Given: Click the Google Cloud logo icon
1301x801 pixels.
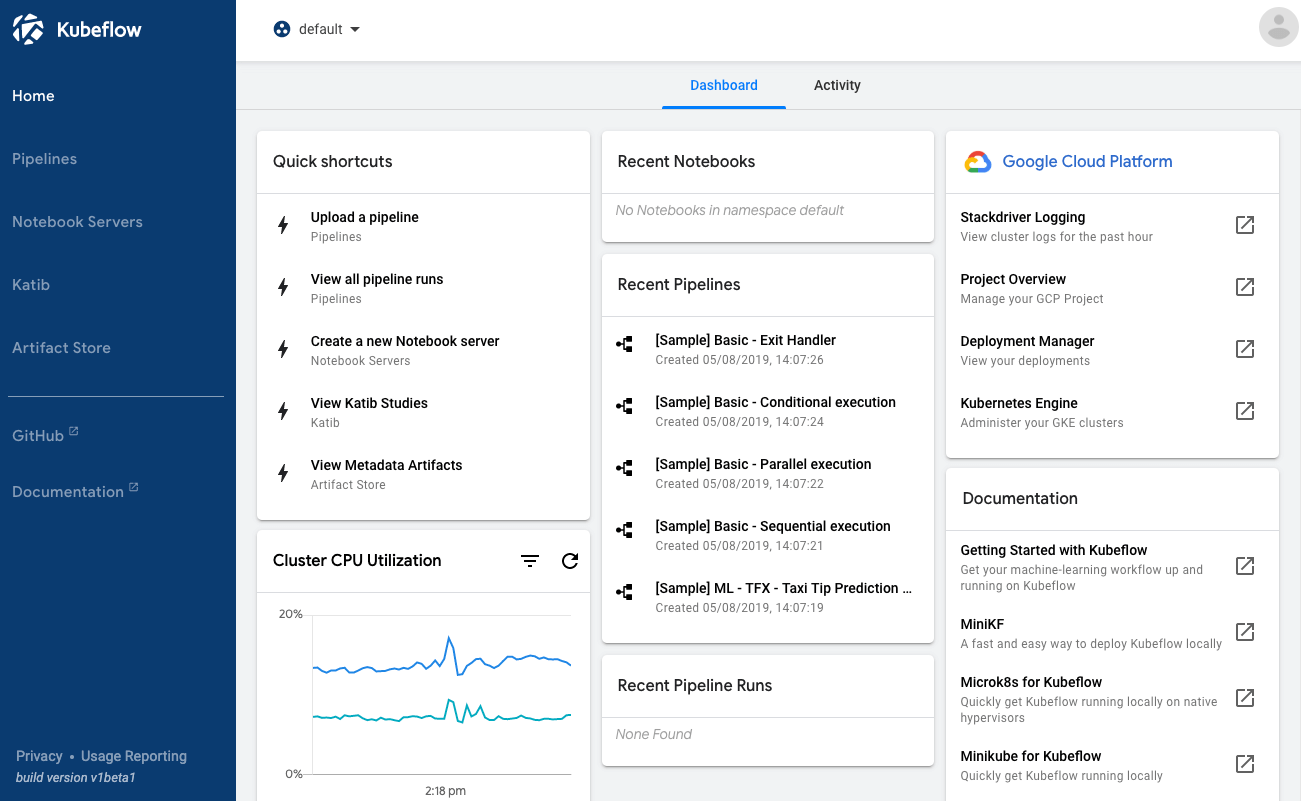Looking at the screenshot, I should point(977,162).
